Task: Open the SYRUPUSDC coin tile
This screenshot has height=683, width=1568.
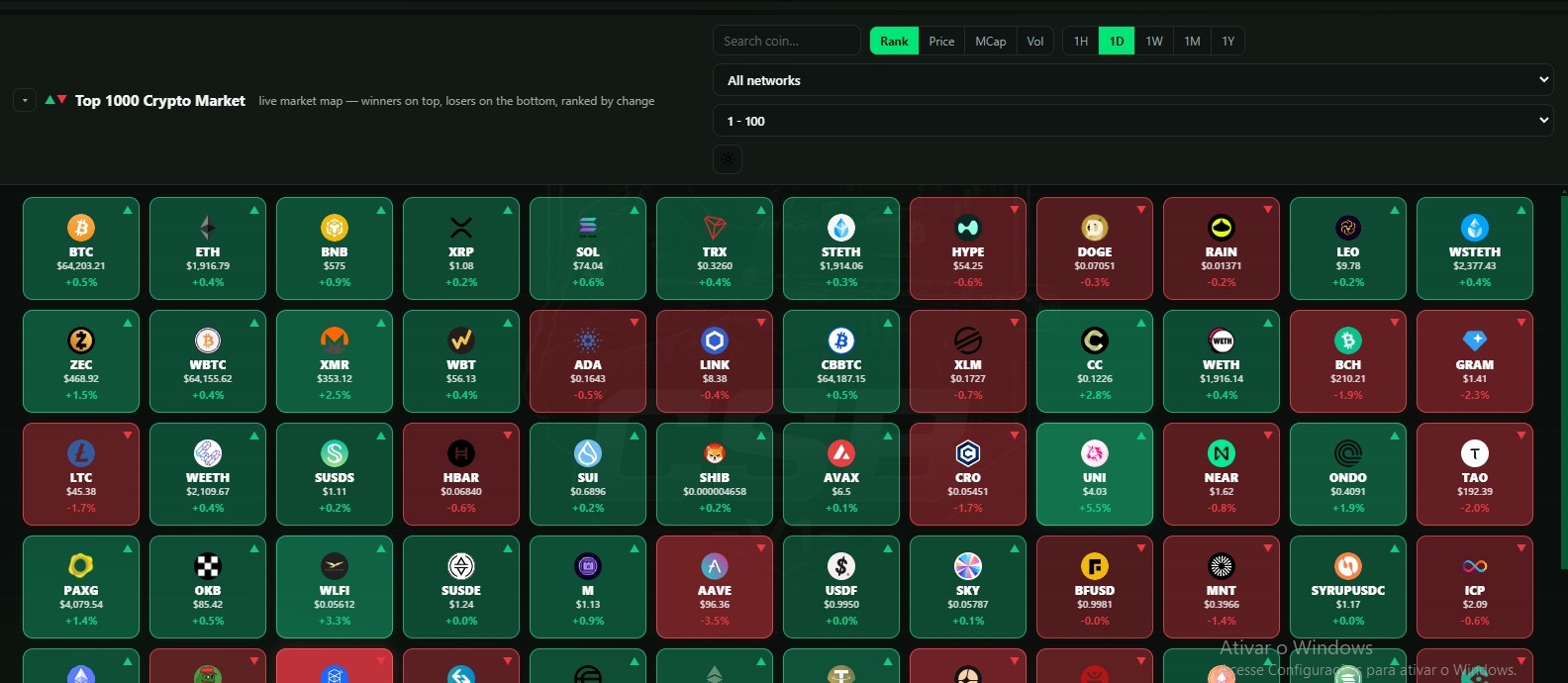Action: [1348, 587]
